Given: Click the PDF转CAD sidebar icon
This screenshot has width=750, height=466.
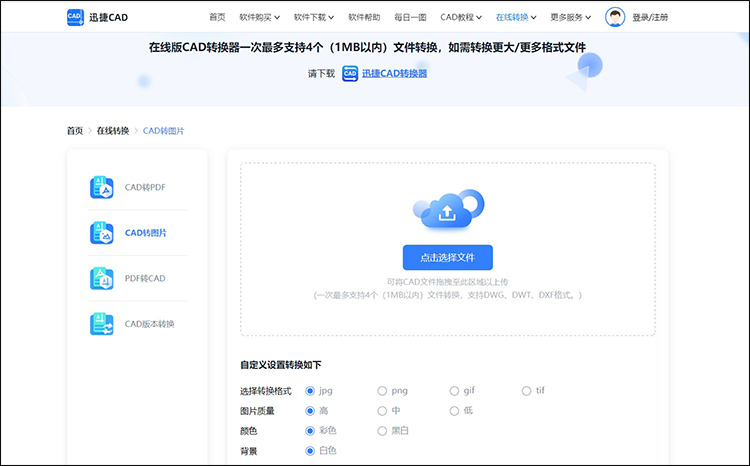Looking at the screenshot, I should tap(102, 278).
